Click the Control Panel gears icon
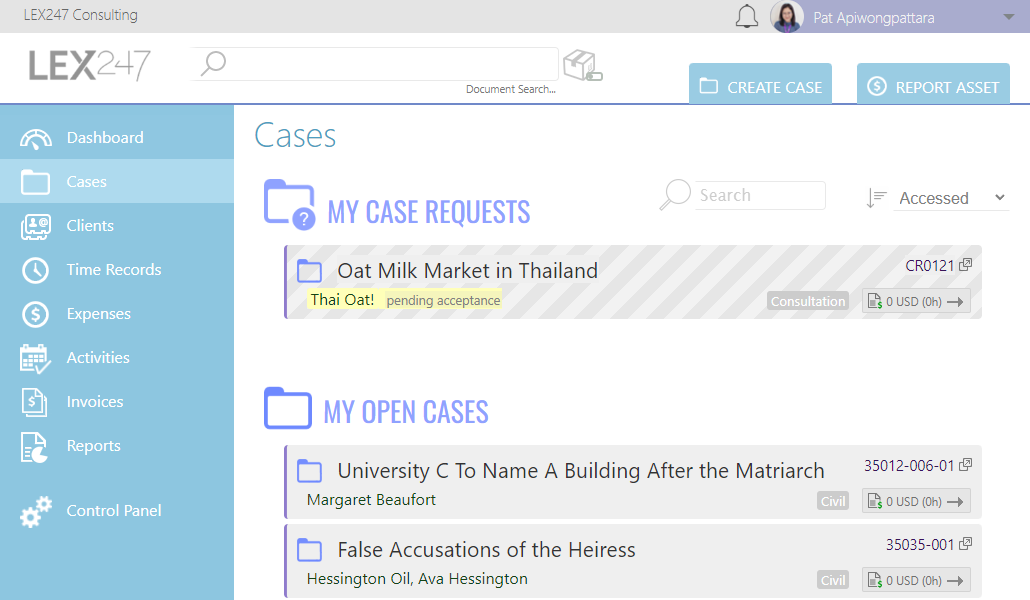Viewport: 1030px width, 600px height. click(x=36, y=511)
